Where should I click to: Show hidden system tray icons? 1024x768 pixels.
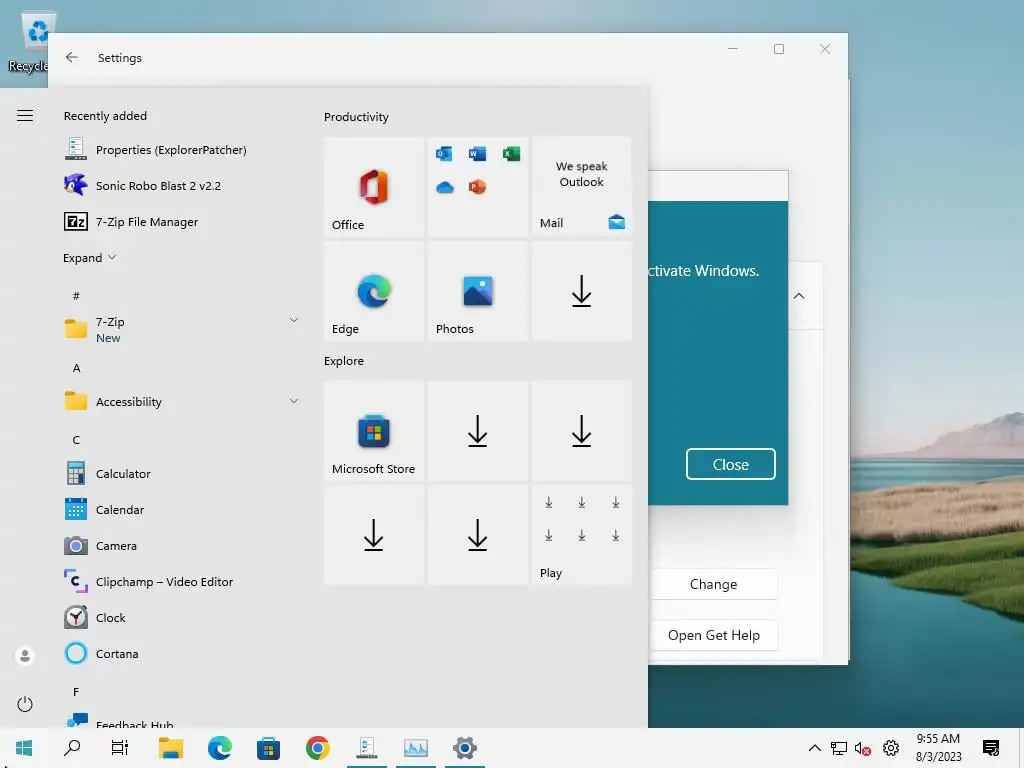[814, 748]
